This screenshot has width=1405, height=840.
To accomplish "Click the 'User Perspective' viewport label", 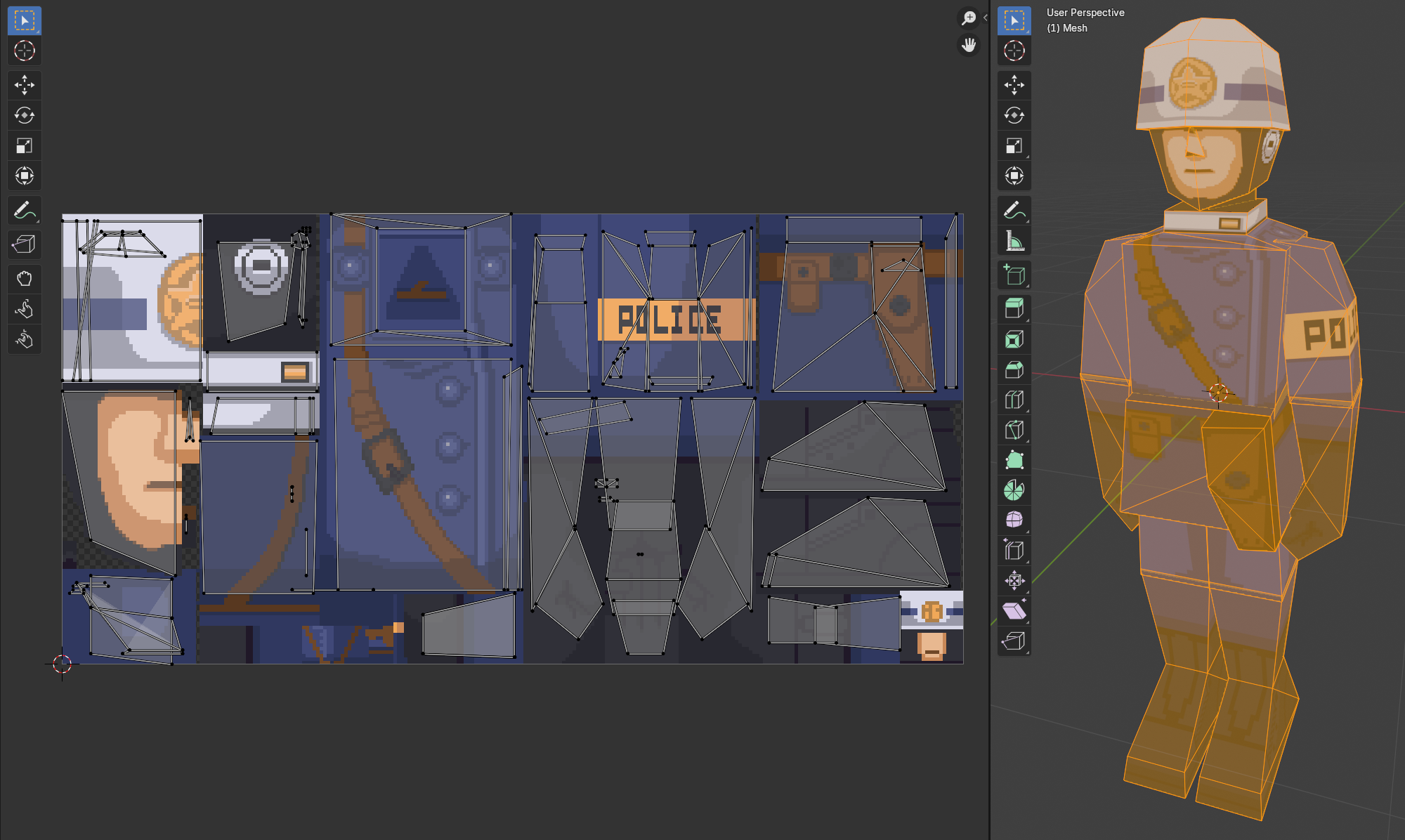I will (1085, 13).
